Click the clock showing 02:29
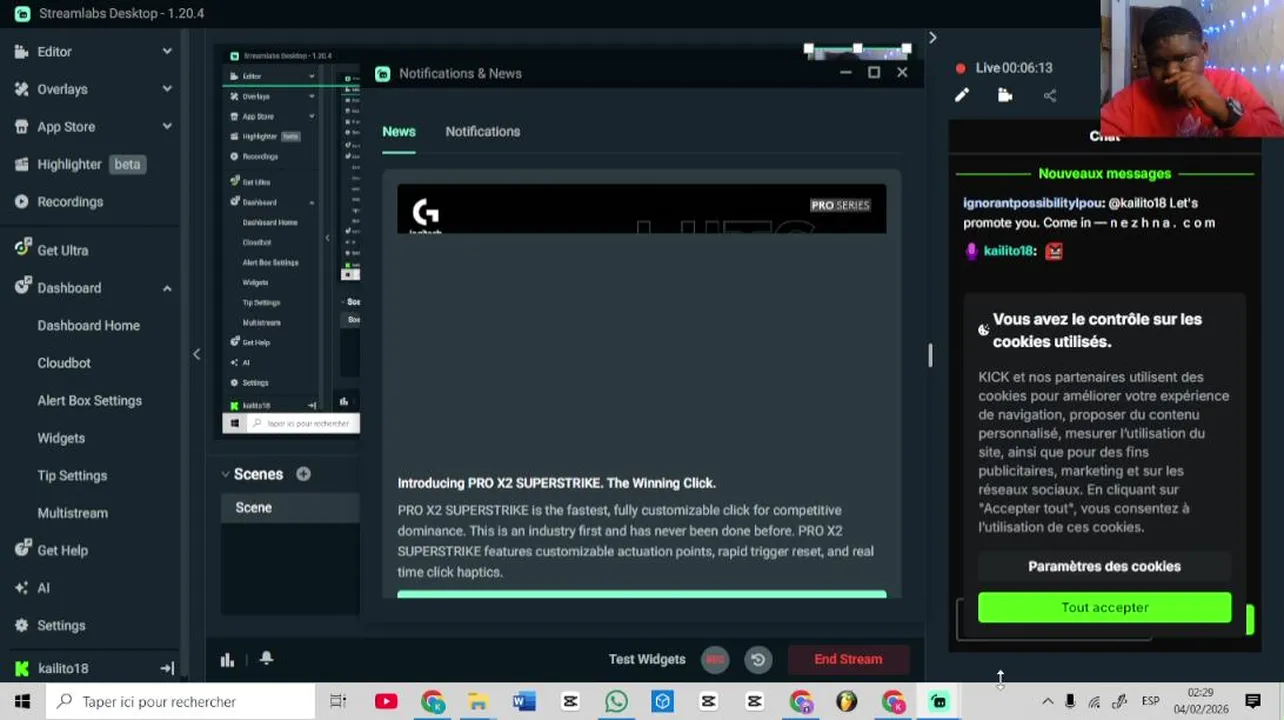The image size is (1284, 720). pyautogui.click(x=1200, y=693)
